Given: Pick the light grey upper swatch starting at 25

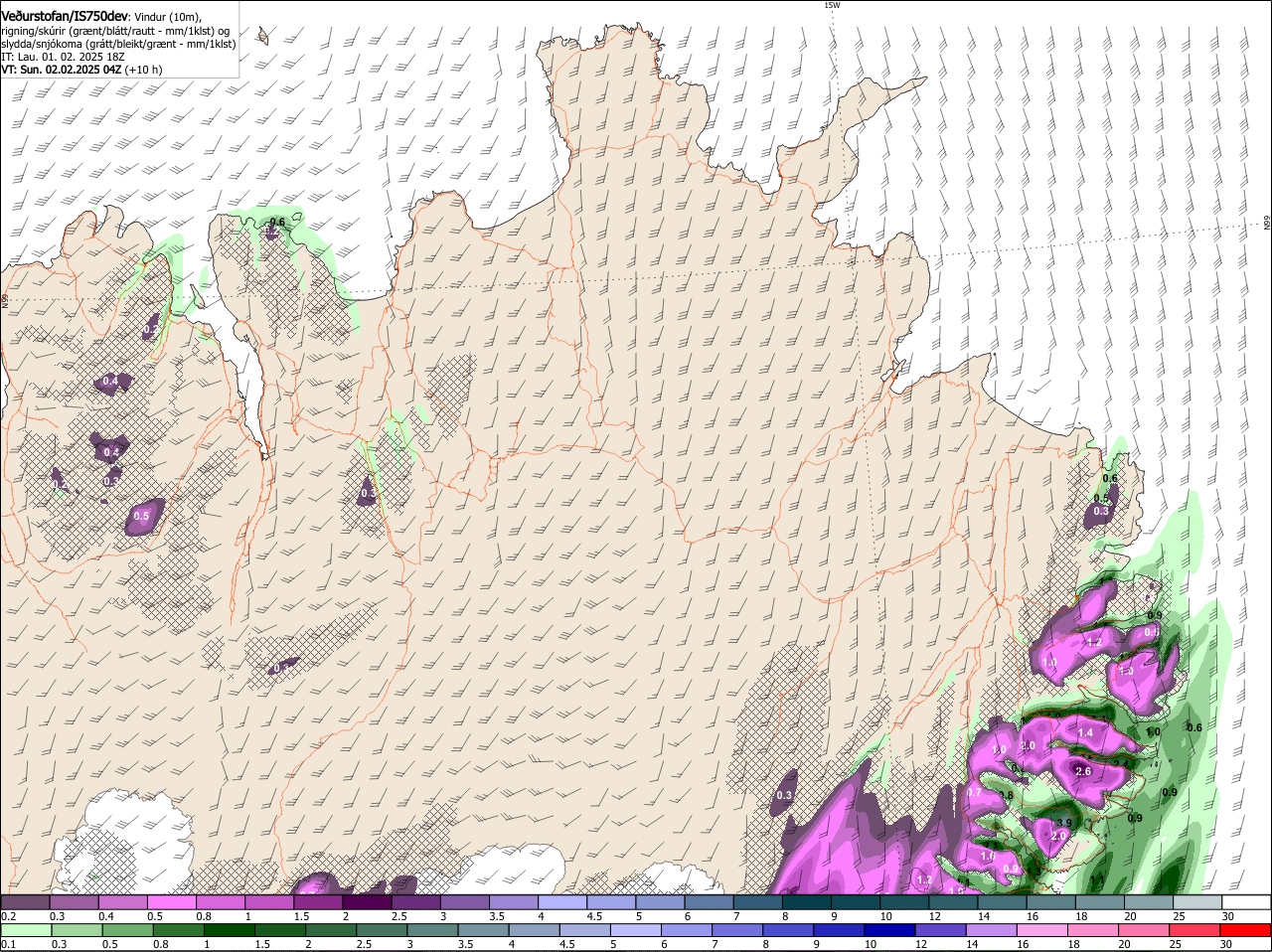Looking at the screenshot, I should [x=1199, y=901].
